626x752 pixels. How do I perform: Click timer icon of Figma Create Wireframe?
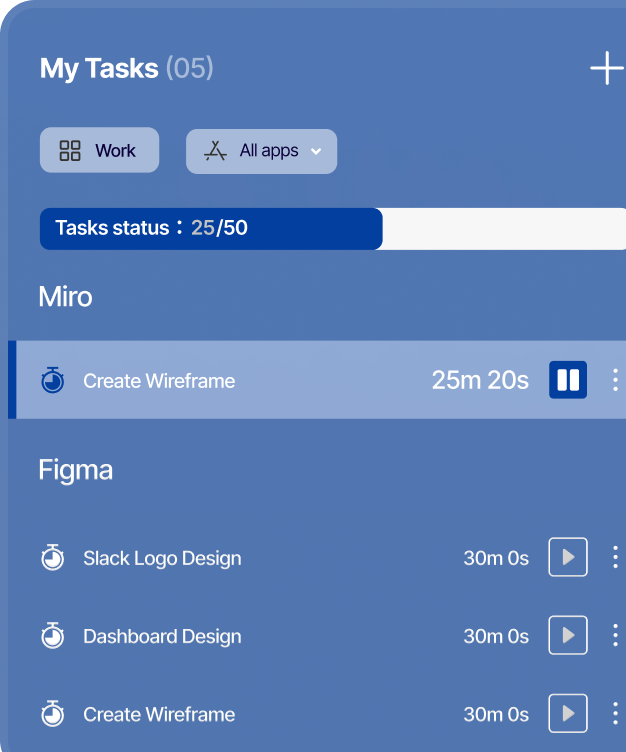tap(53, 714)
